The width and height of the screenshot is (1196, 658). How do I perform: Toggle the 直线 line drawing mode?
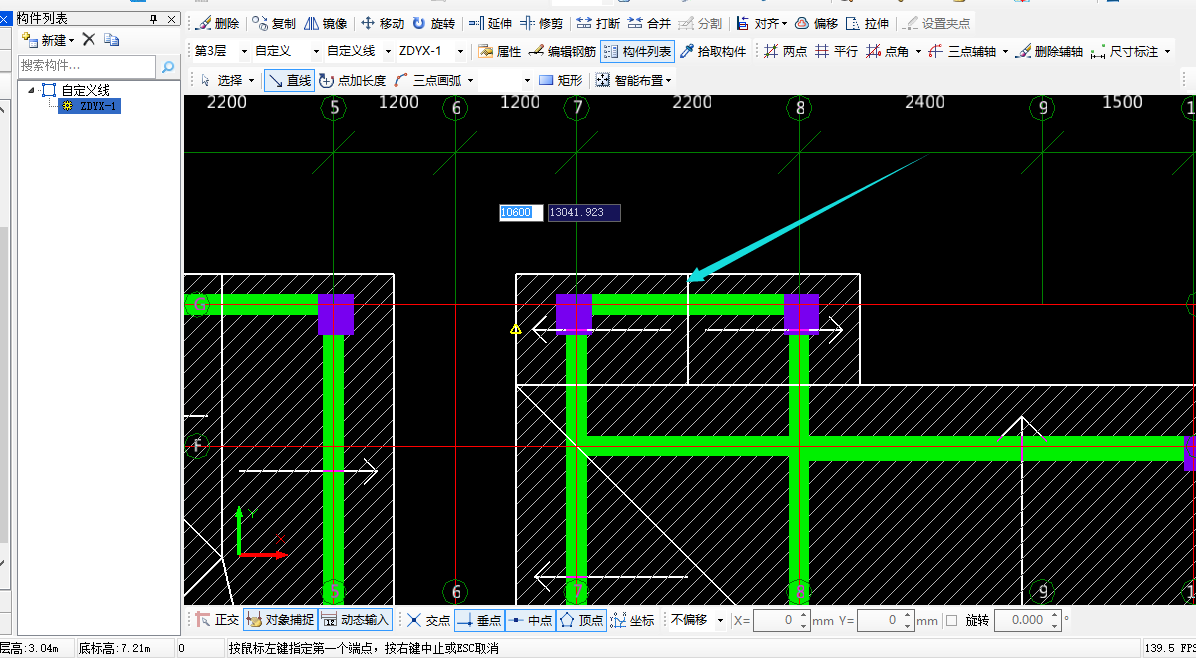click(290, 80)
